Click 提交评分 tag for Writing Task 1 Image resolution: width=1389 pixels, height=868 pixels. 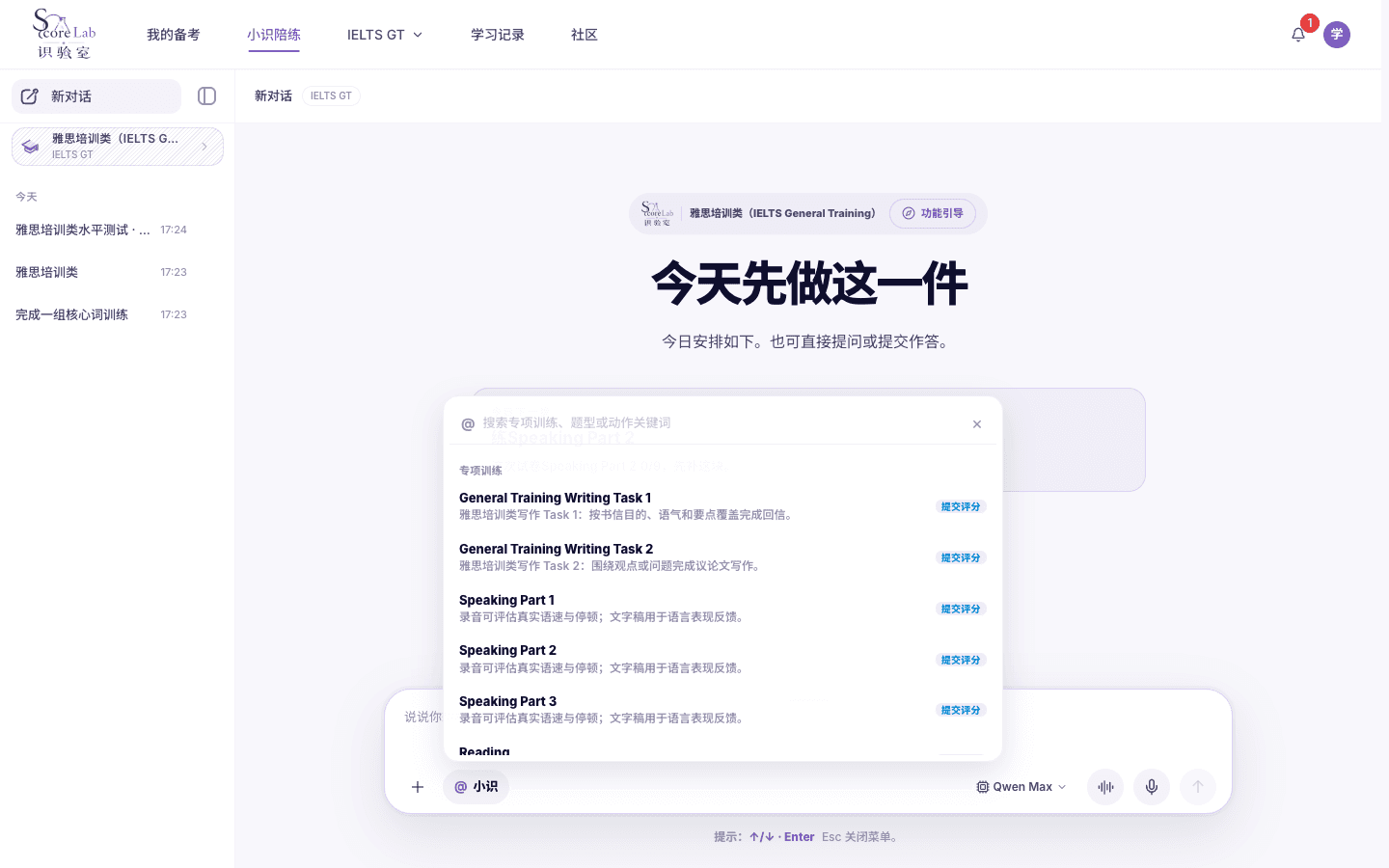tap(961, 506)
